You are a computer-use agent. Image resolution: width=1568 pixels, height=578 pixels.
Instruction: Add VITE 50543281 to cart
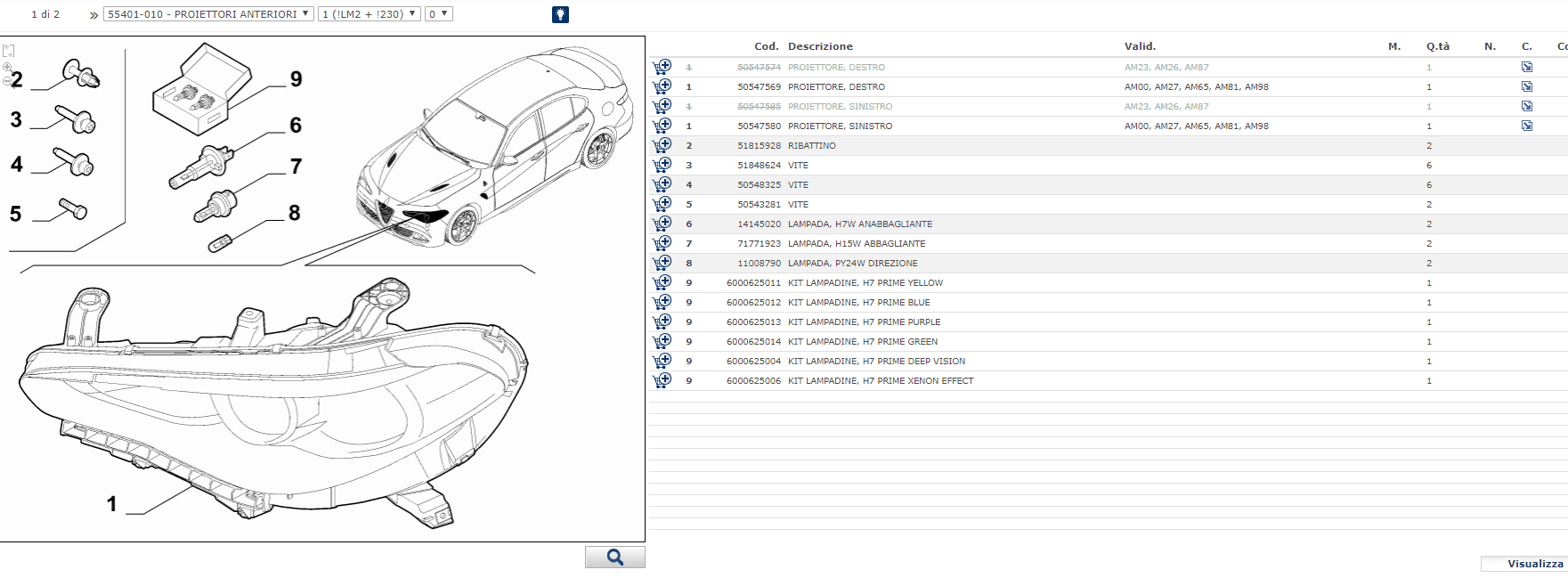(x=662, y=204)
